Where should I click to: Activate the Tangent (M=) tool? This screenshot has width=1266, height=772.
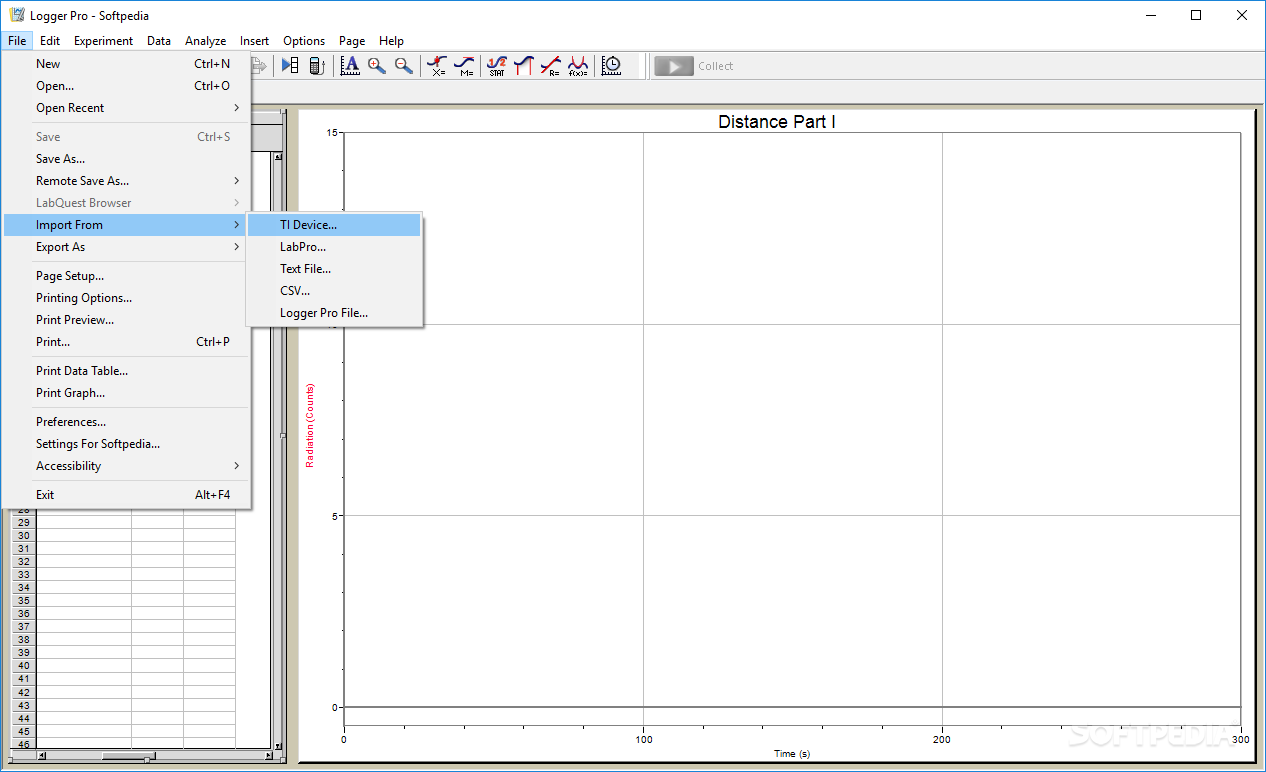click(x=464, y=66)
